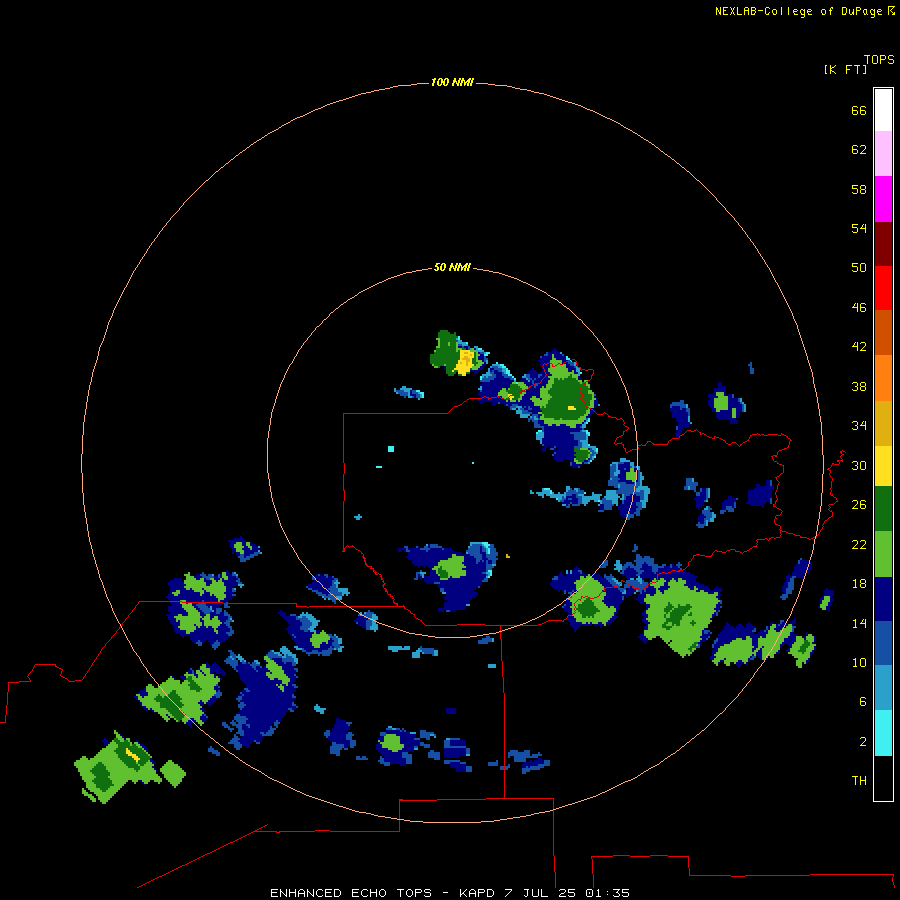Click the "[K FT]" units label
The image size is (900, 900).
pyautogui.click(x=845, y=69)
